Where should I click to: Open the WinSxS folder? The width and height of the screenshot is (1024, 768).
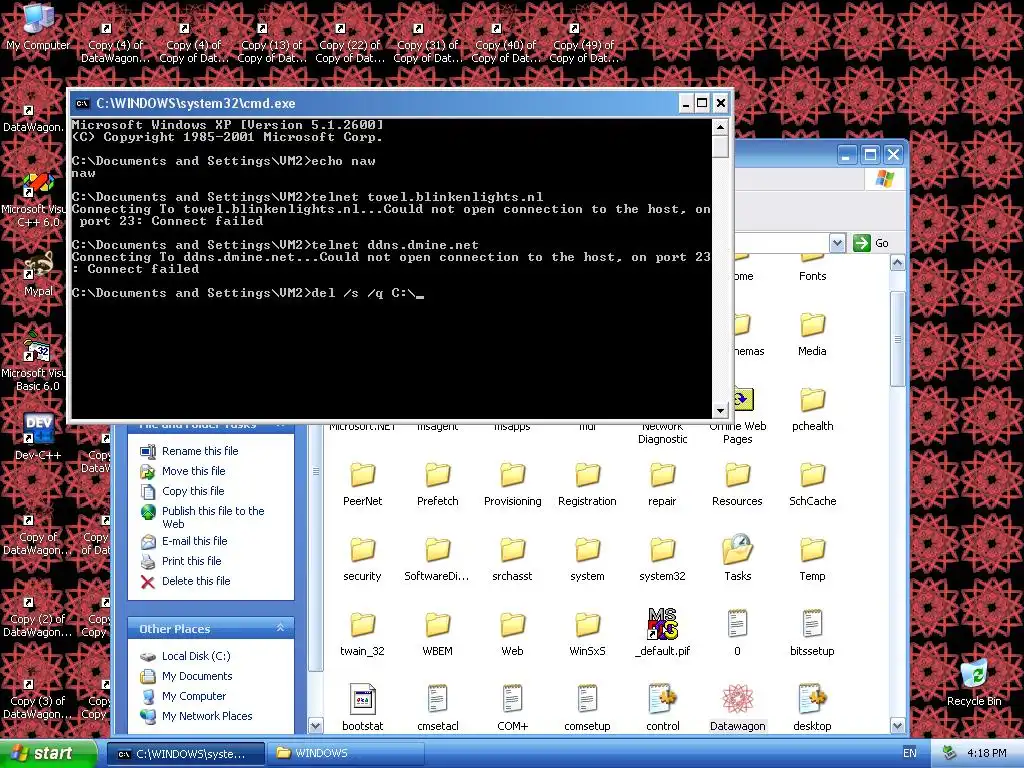point(587,633)
